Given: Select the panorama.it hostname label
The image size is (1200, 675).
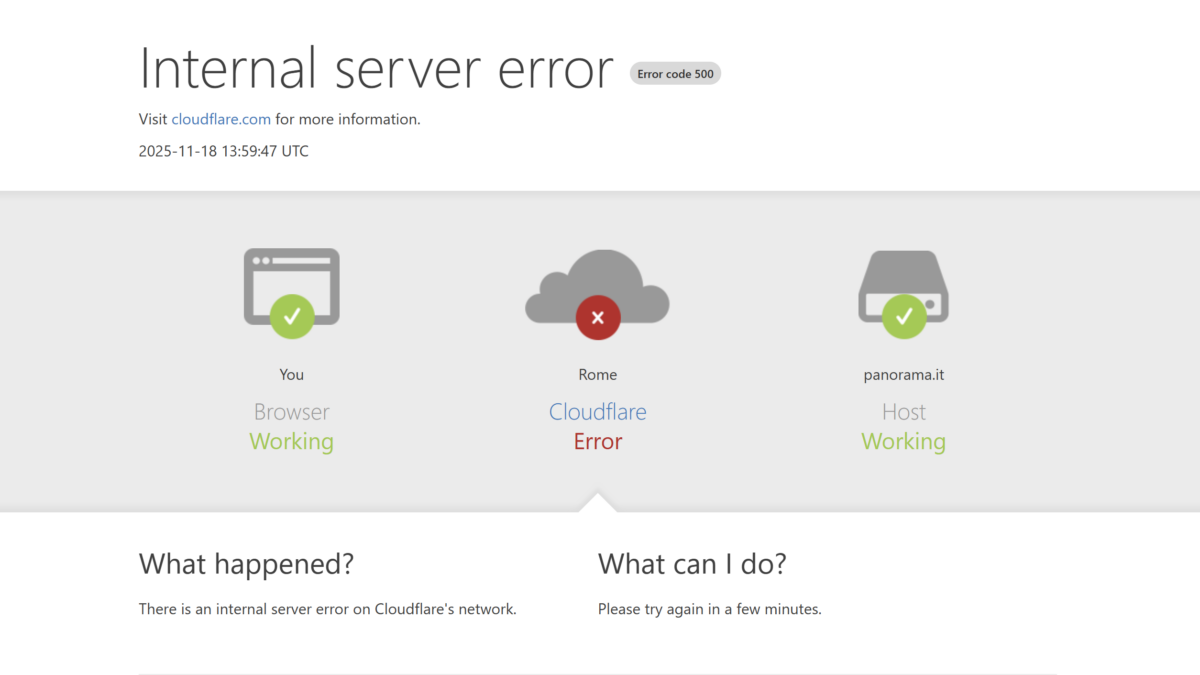Looking at the screenshot, I should [903, 374].
